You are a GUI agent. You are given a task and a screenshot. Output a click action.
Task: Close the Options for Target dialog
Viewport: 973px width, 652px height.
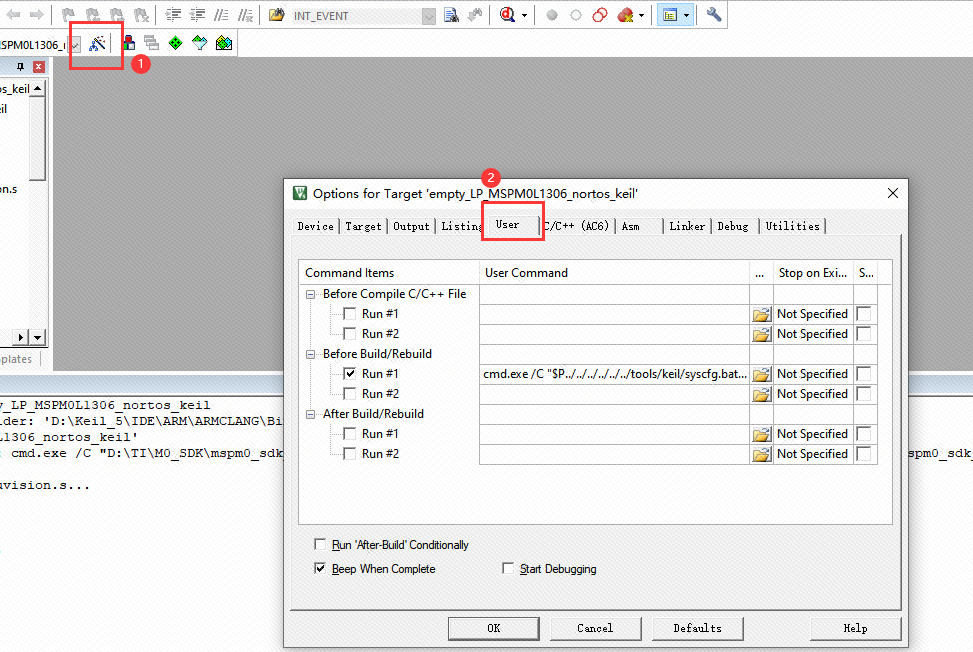point(892,193)
